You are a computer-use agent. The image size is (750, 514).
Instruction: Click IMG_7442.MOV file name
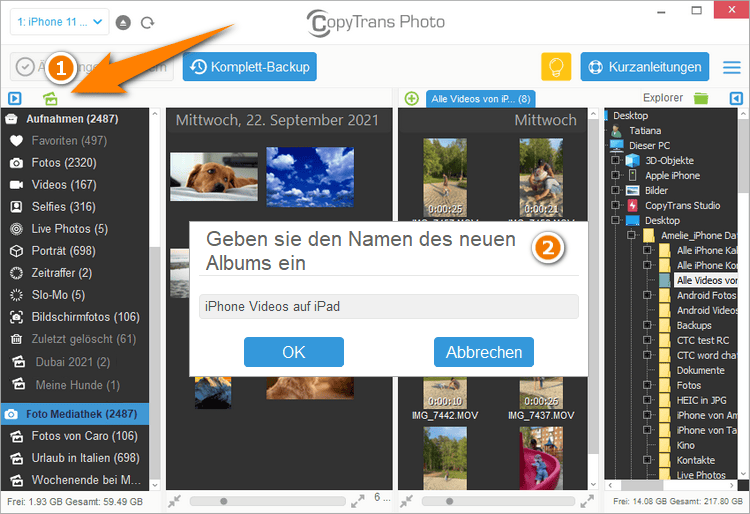tap(445, 416)
